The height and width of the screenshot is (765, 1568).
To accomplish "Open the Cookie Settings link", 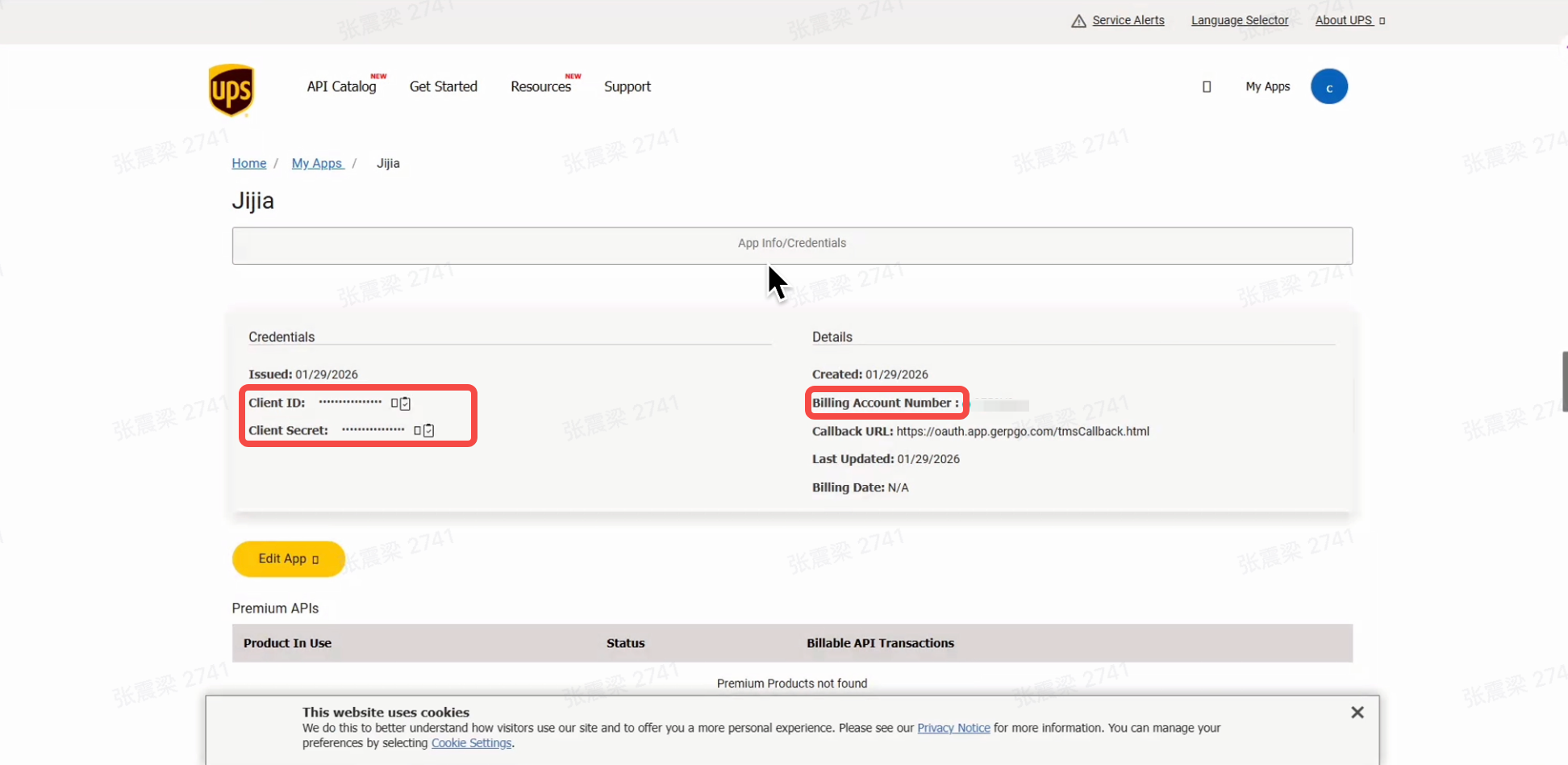I will (472, 743).
